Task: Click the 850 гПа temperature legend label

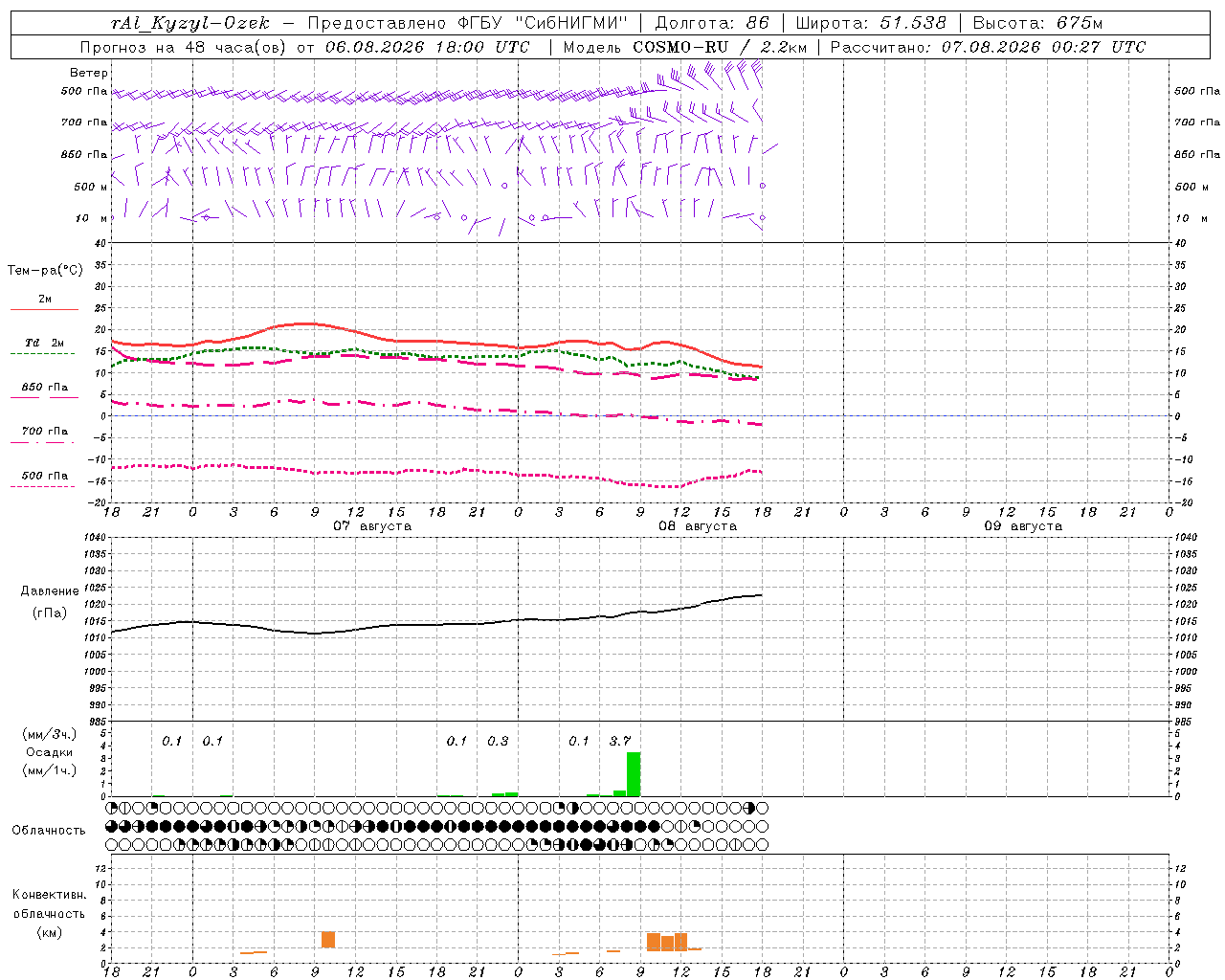Action: [x=44, y=388]
